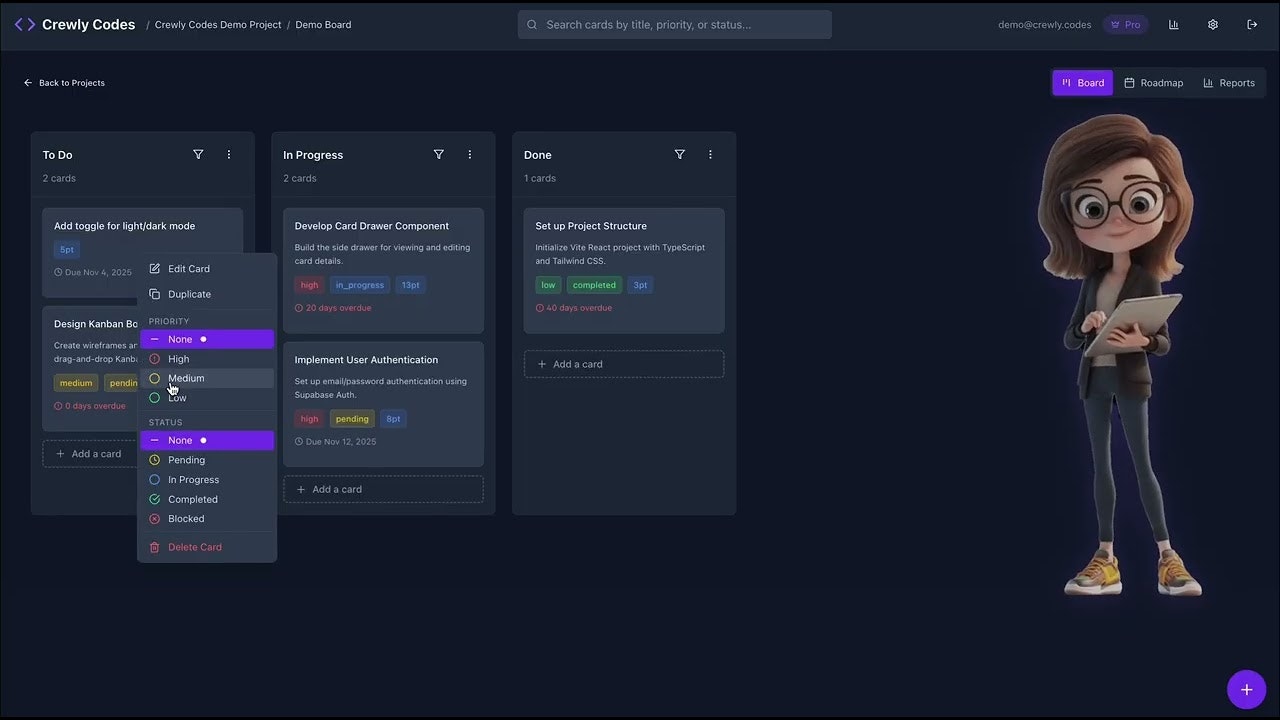Viewport: 1280px width, 720px height.
Task: Set priority to None
Action: [x=207, y=339]
